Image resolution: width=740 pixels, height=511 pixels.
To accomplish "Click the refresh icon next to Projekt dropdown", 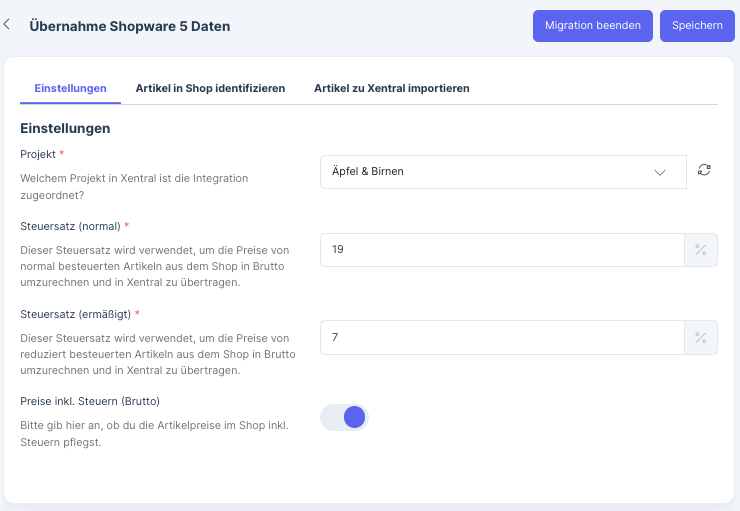I will point(704,171).
